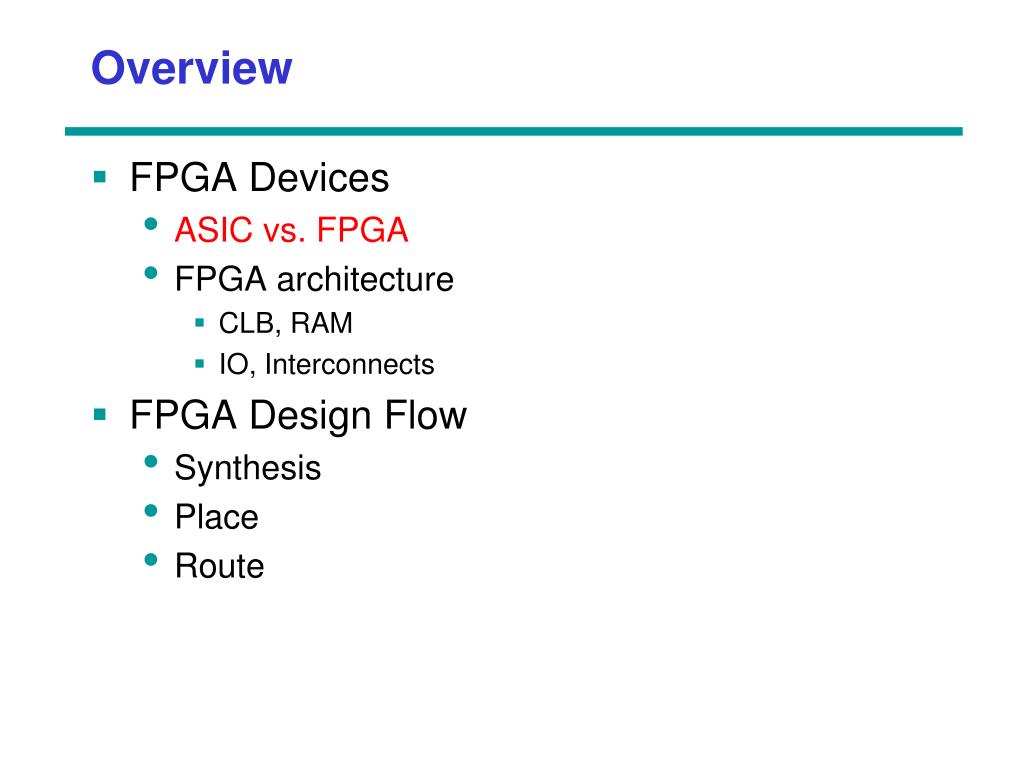Click the round bullet before Place
Image resolution: width=1024 pixels, height=768 pixels.
click(150, 510)
